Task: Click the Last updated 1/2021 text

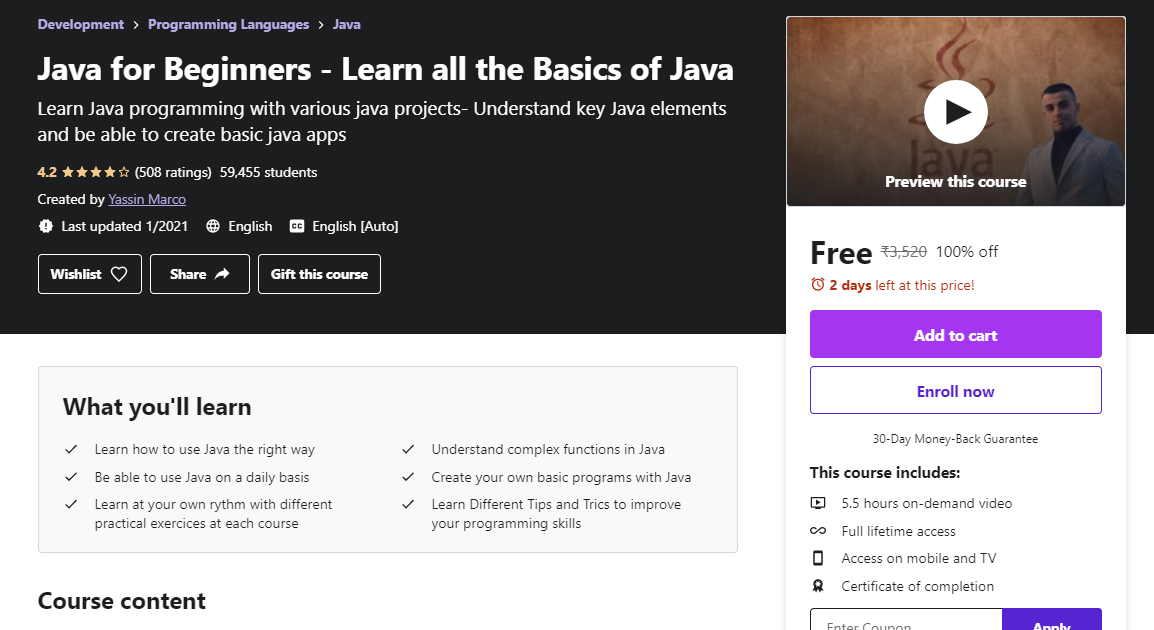Action: point(124,226)
